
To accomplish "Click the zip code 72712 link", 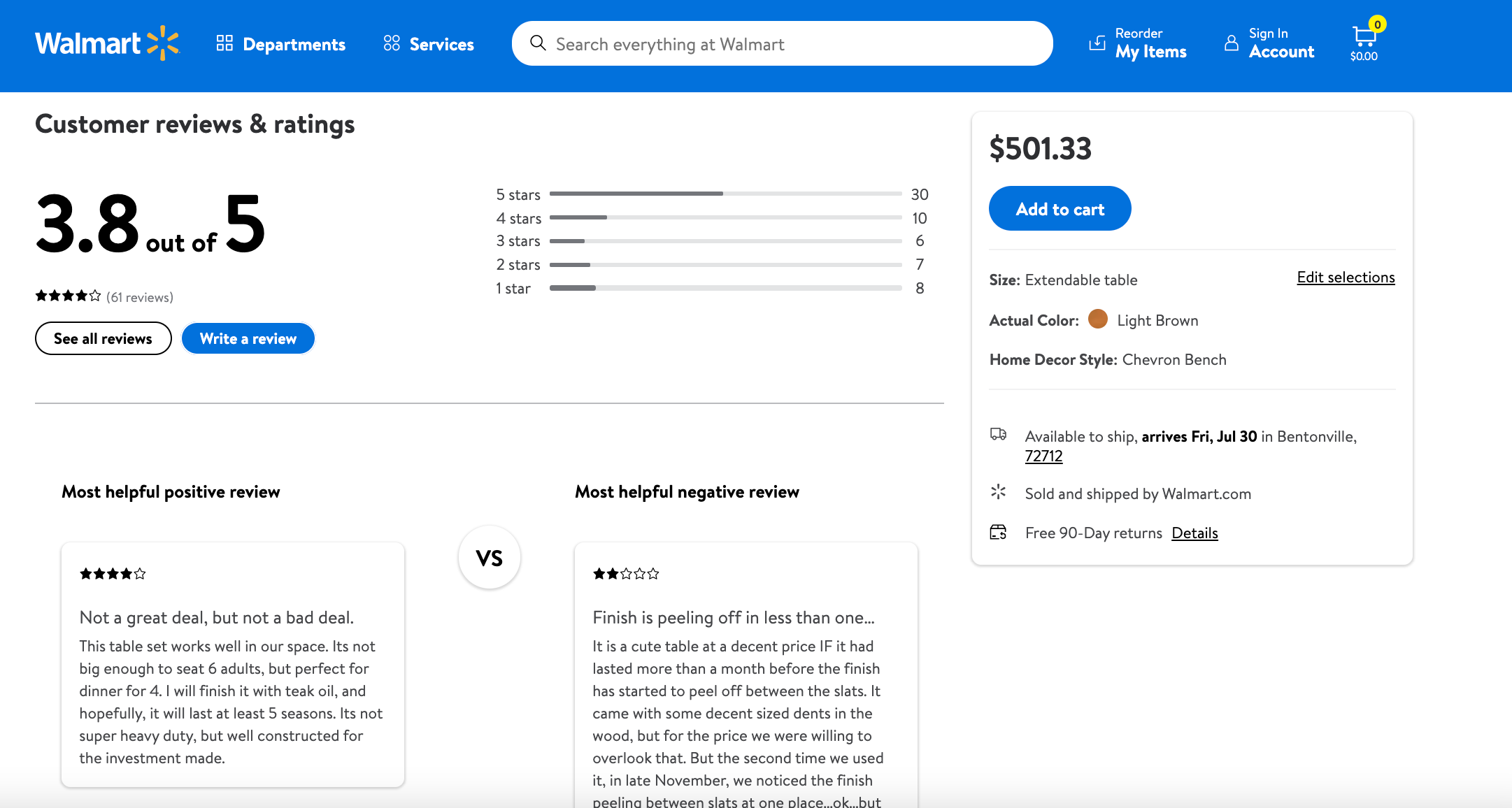I will click(1044, 454).
